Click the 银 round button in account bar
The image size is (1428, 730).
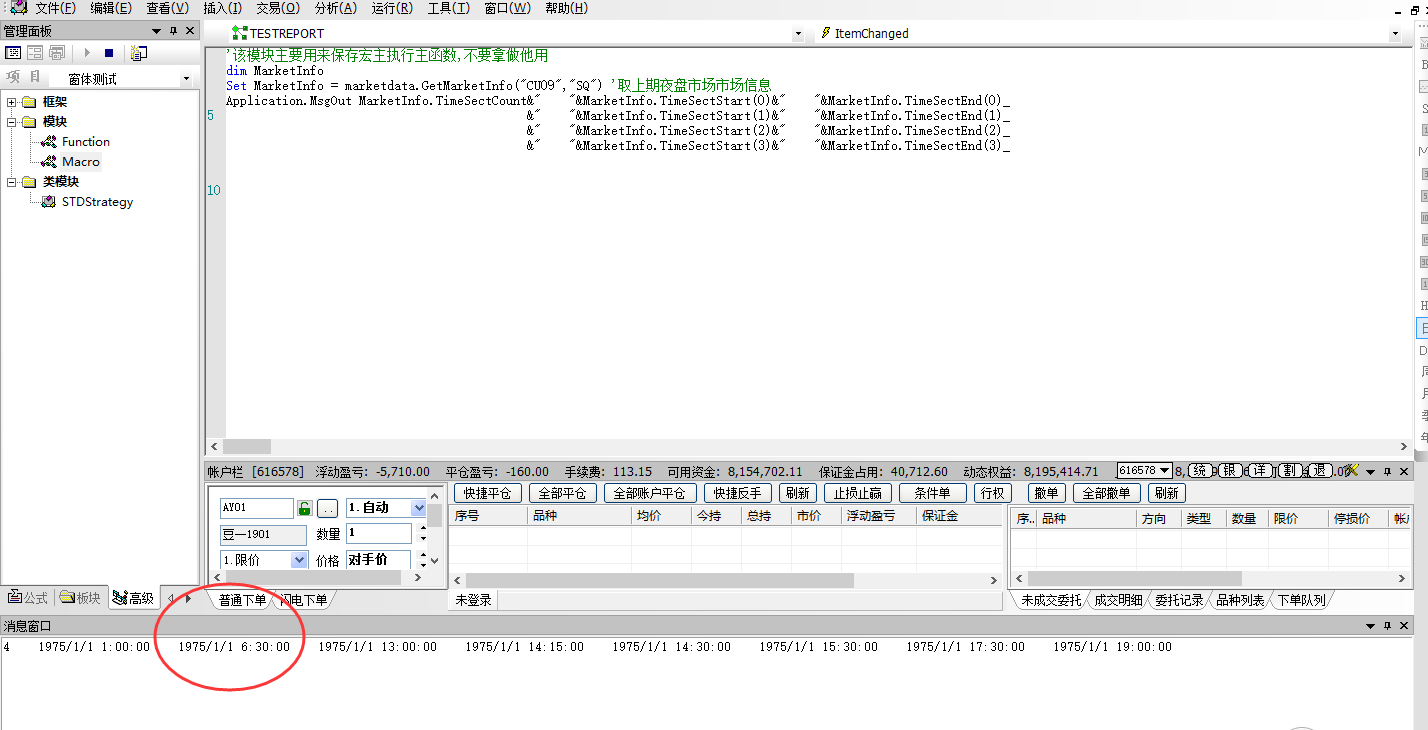[1230, 471]
